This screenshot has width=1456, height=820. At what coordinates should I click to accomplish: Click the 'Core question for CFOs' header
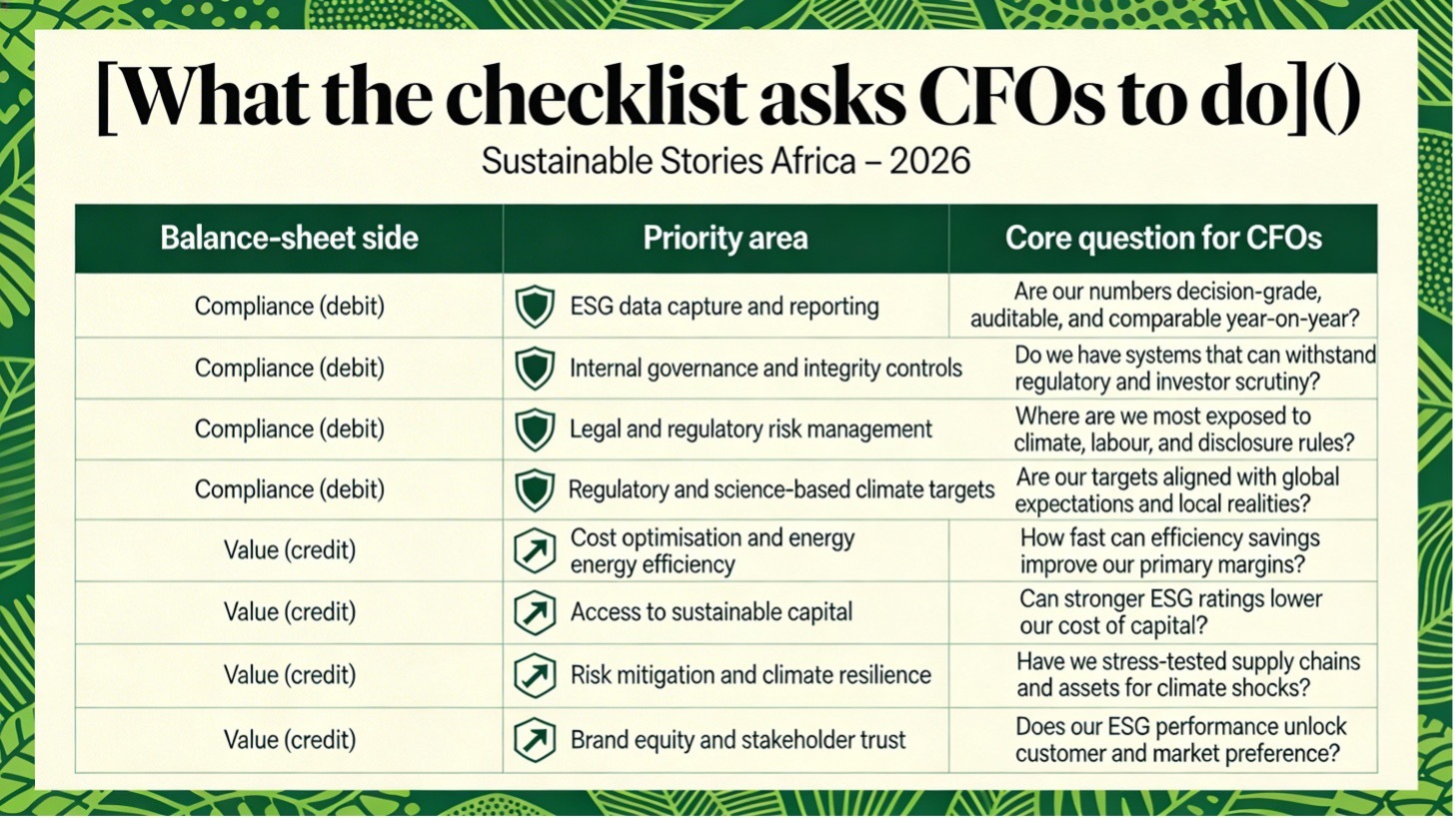point(1162,239)
